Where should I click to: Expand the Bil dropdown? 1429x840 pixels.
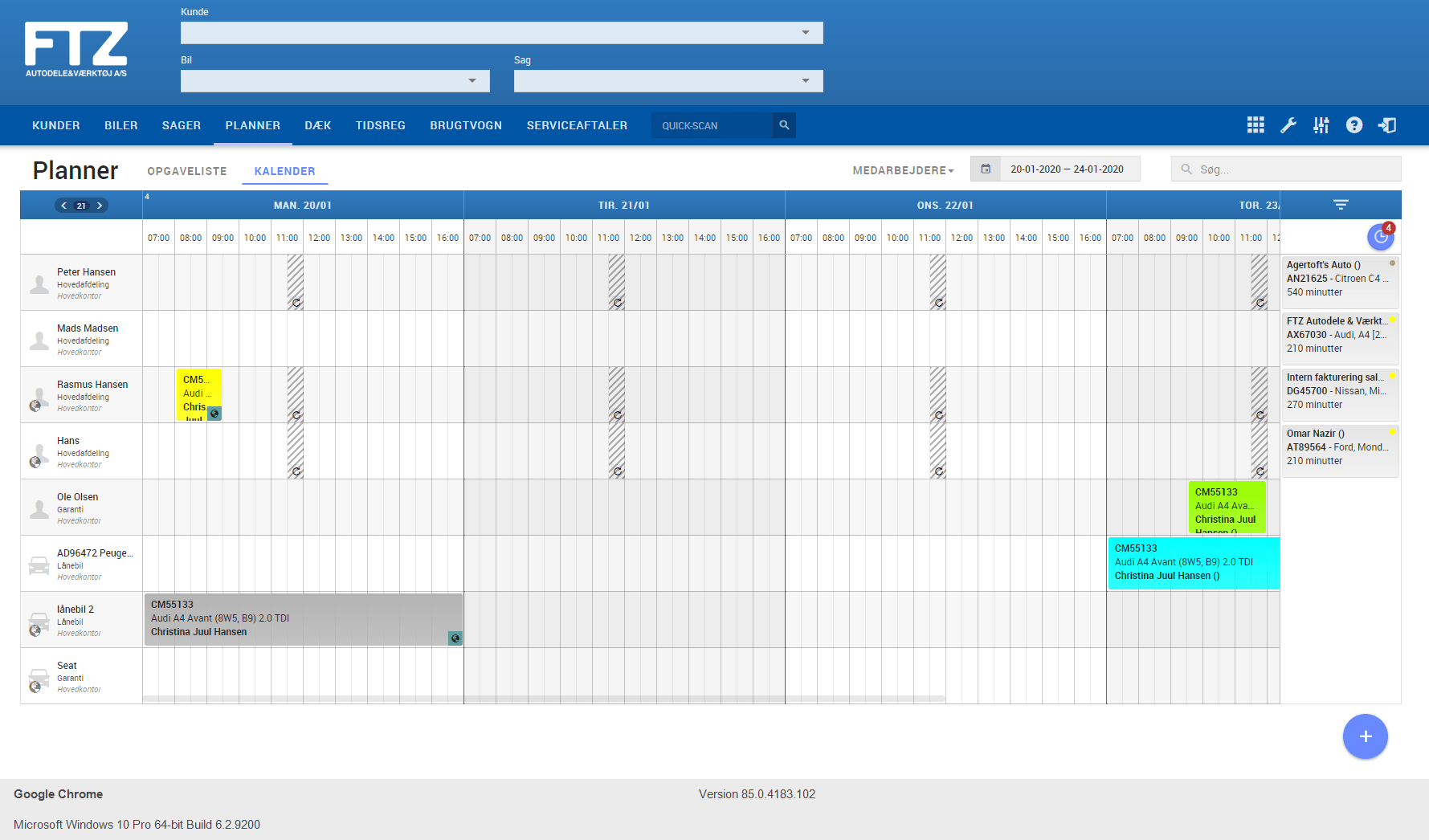pos(472,81)
